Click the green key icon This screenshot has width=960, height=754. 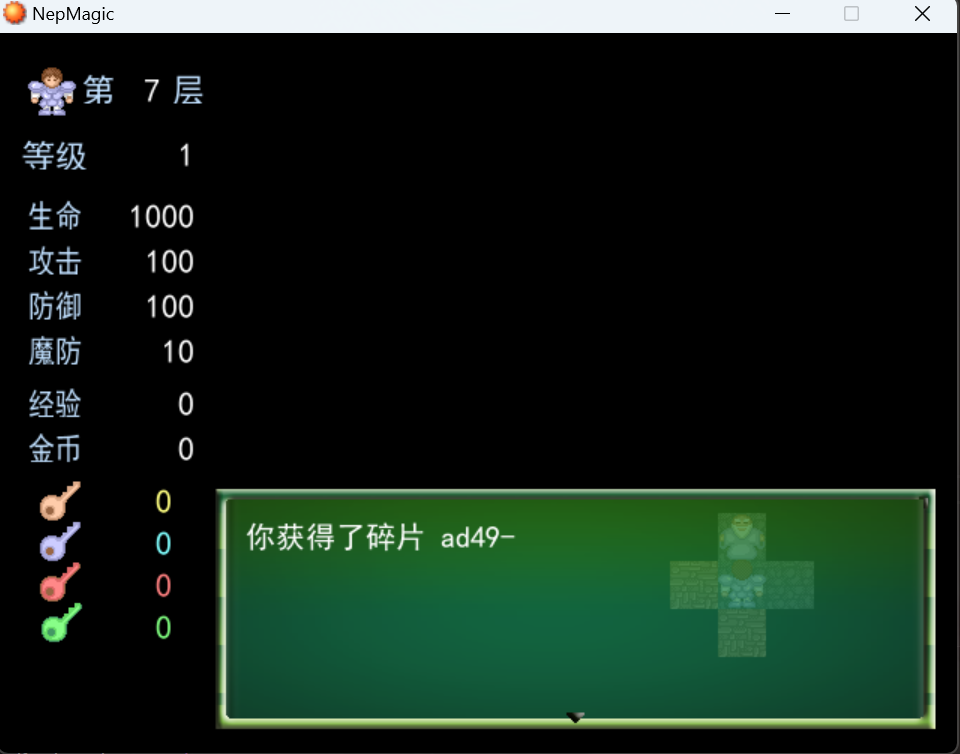coord(61,623)
